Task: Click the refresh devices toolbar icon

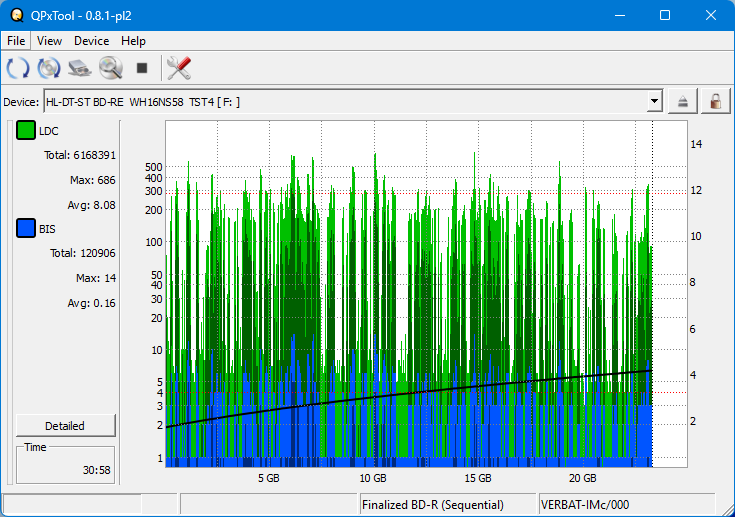Action: click(18, 68)
